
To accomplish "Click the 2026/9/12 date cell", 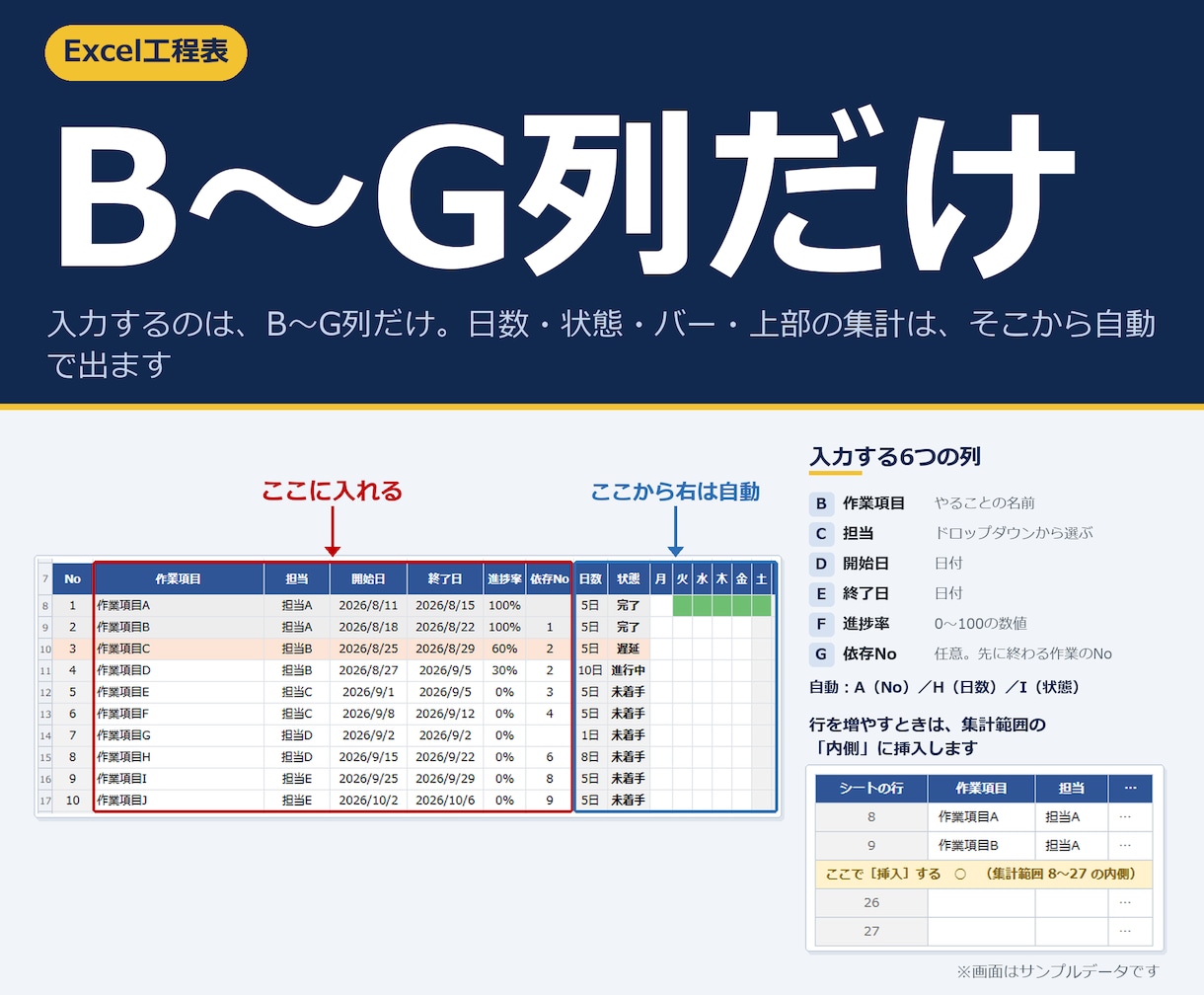I will tap(445, 714).
